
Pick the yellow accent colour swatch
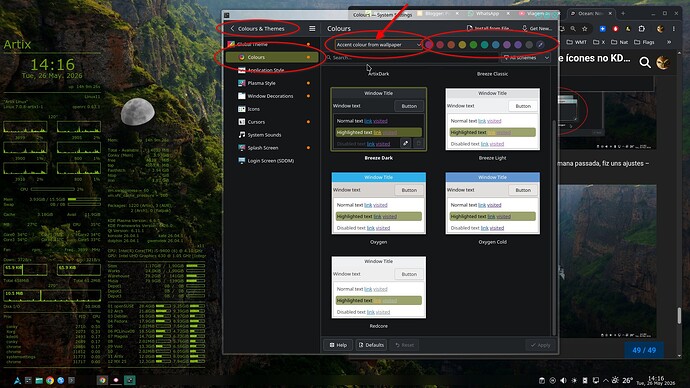click(x=462, y=44)
